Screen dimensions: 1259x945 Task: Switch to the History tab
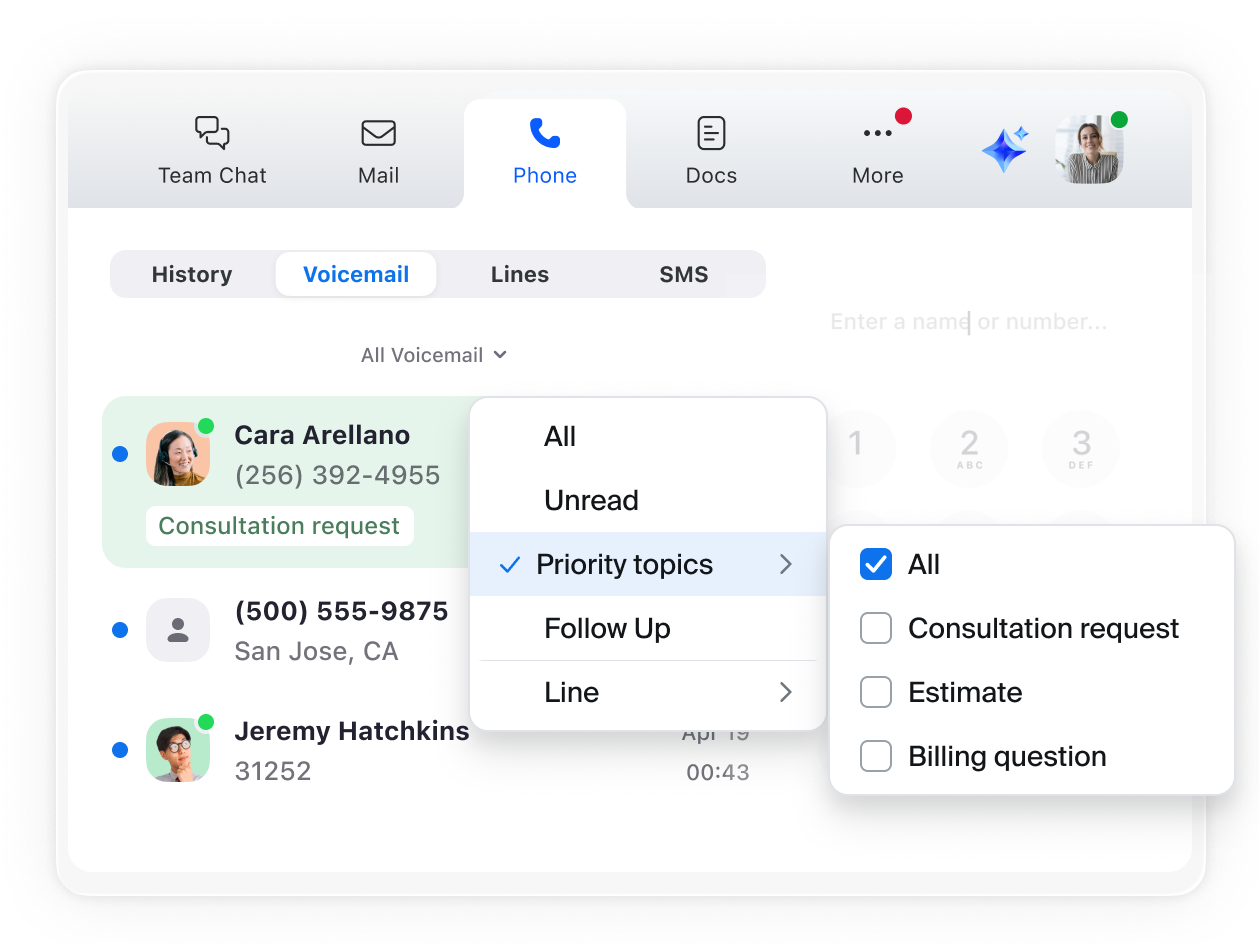click(191, 274)
